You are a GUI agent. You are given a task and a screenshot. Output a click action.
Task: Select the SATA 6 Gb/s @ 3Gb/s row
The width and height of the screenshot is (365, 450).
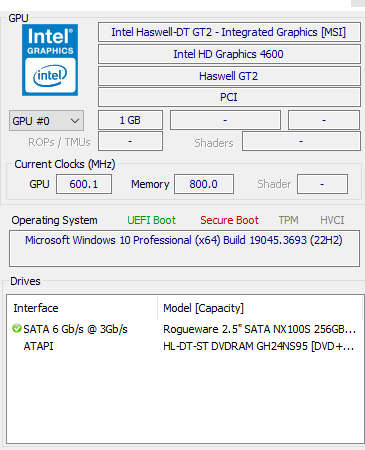[x=185, y=329]
